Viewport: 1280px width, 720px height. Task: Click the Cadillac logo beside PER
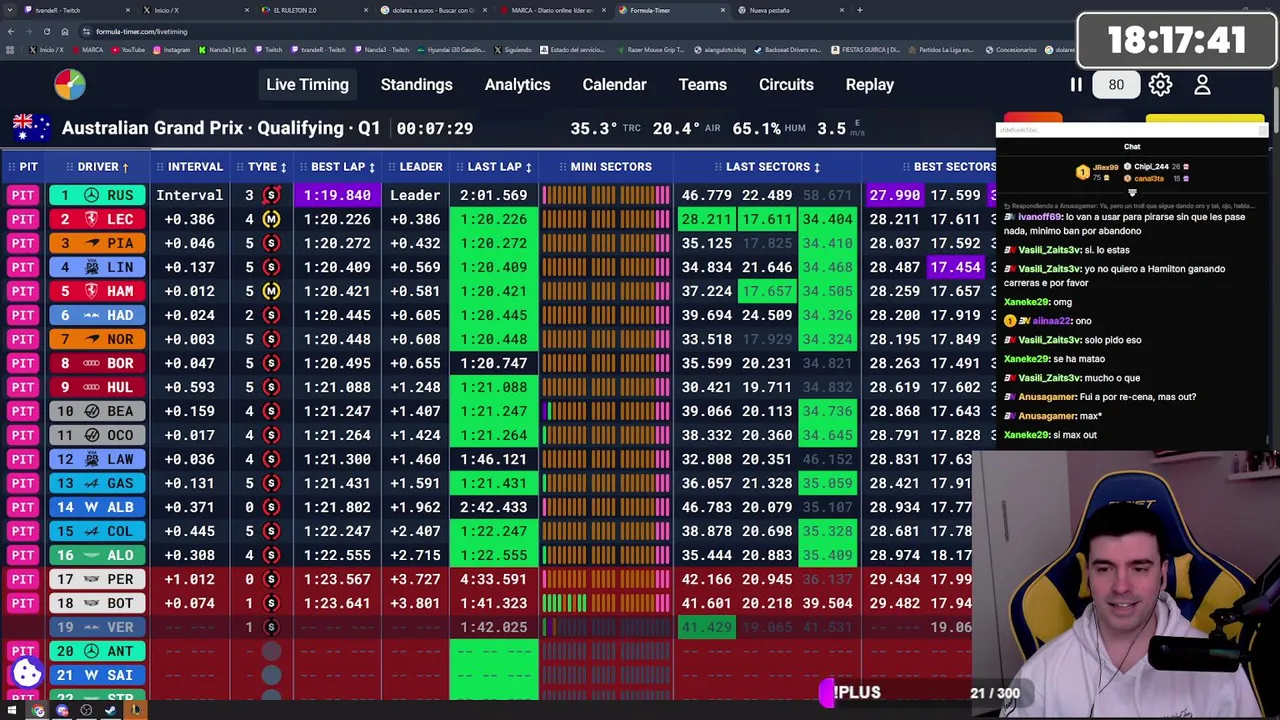click(x=92, y=579)
